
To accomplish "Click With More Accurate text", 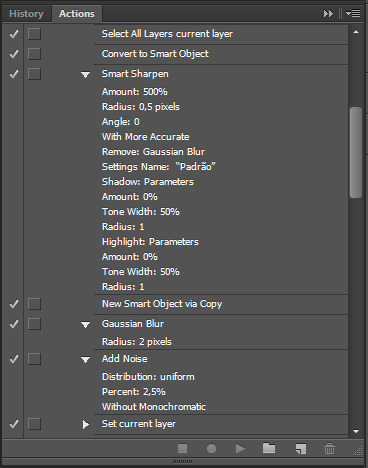I will pos(146,137).
